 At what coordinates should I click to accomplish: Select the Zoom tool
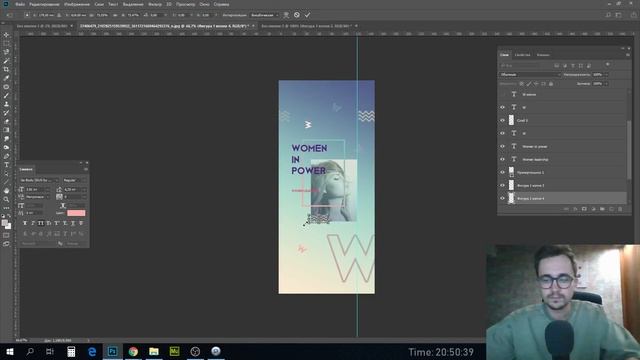point(6,199)
